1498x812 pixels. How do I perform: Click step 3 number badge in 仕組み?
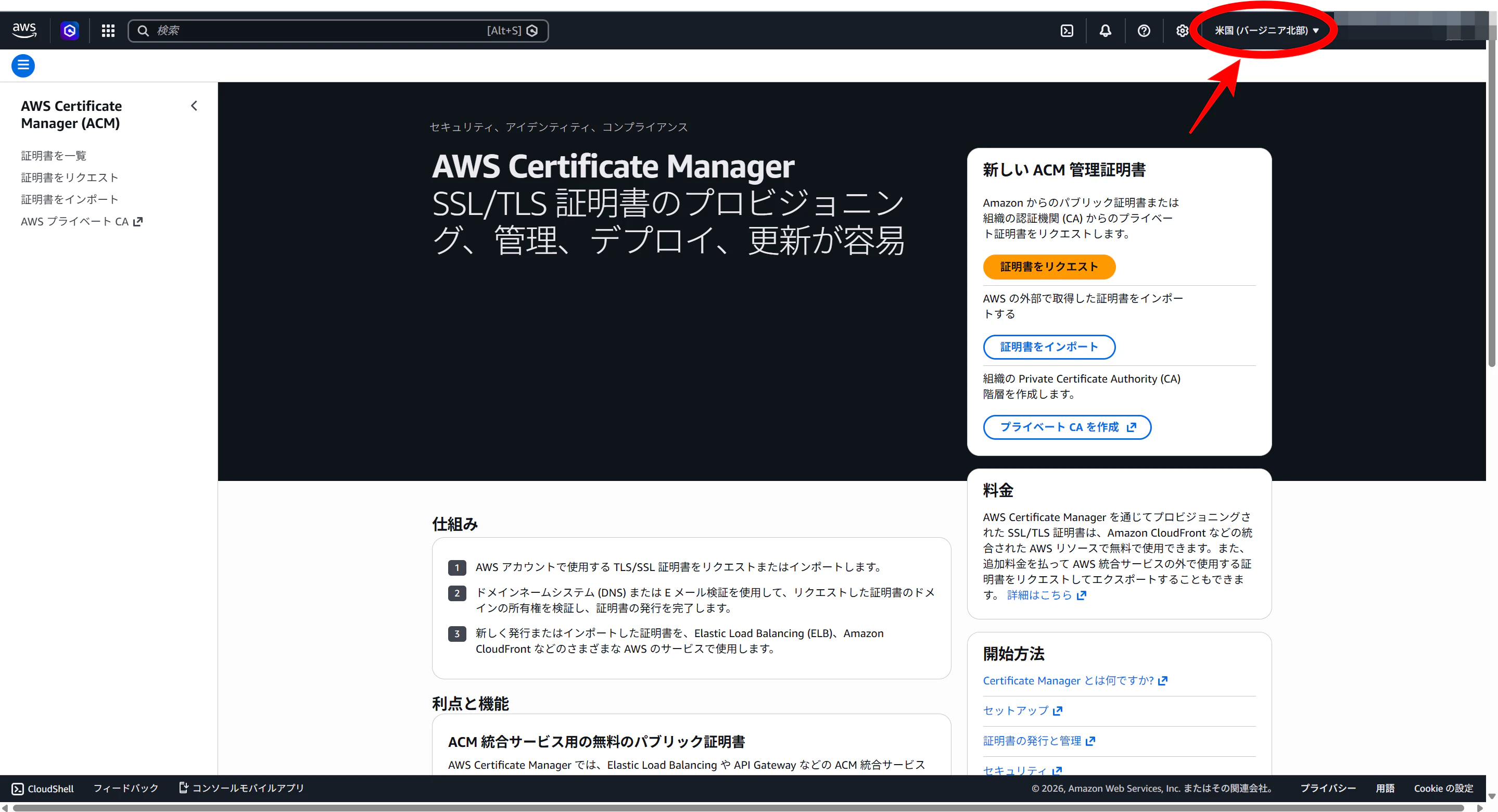click(456, 633)
